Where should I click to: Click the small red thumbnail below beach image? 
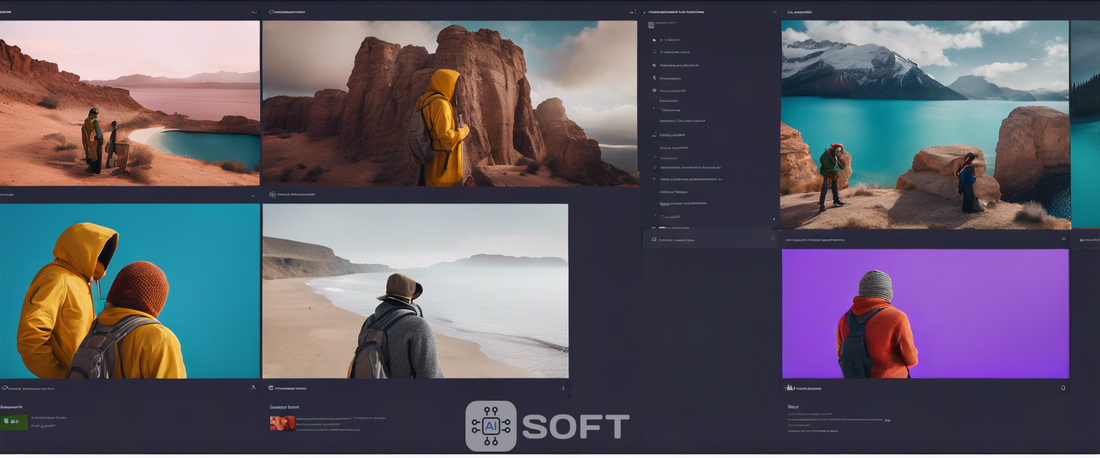click(282, 423)
